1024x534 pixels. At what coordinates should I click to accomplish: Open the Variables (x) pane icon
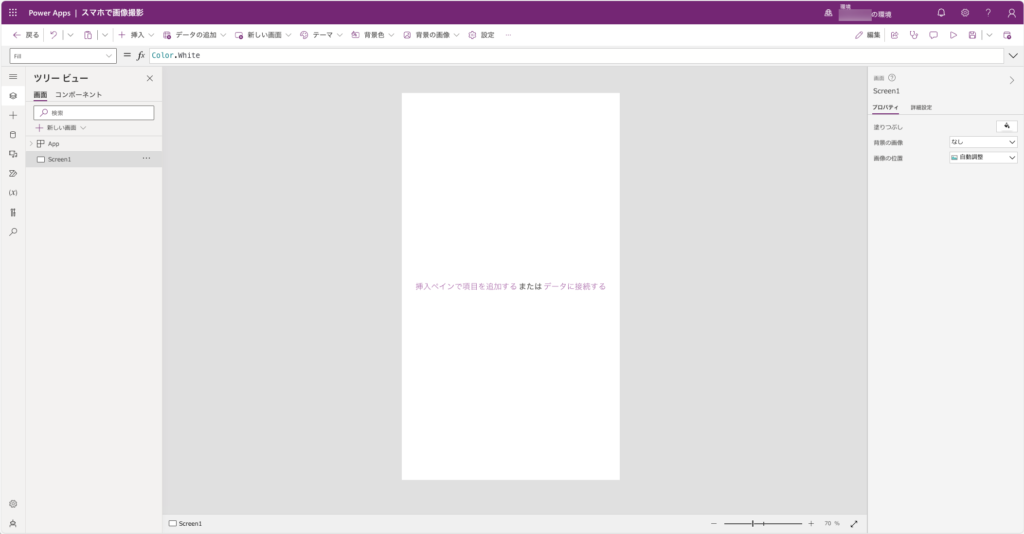(x=13, y=192)
